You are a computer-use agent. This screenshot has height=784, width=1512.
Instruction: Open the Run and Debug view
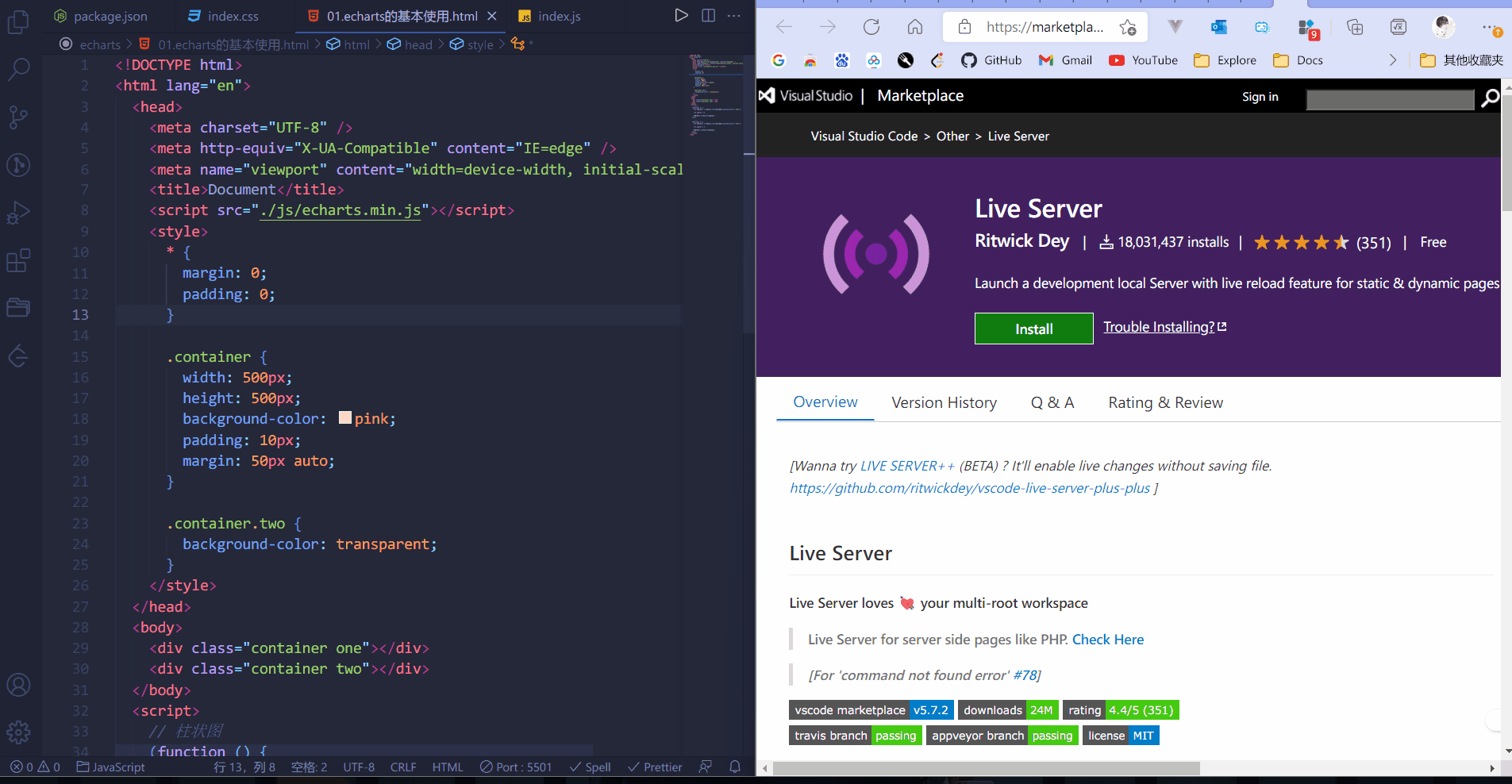(x=18, y=213)
